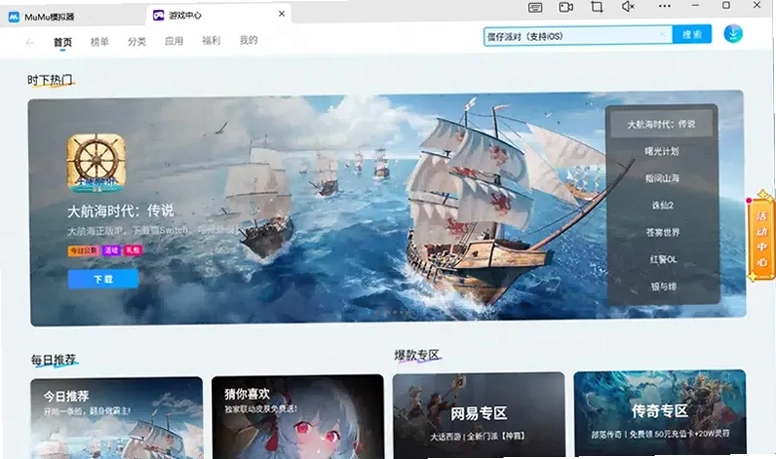Click the 大航海时代 ship wheel game icon
Image resolution: width=776 pixels, height=459 pixels.
point(97,163)
